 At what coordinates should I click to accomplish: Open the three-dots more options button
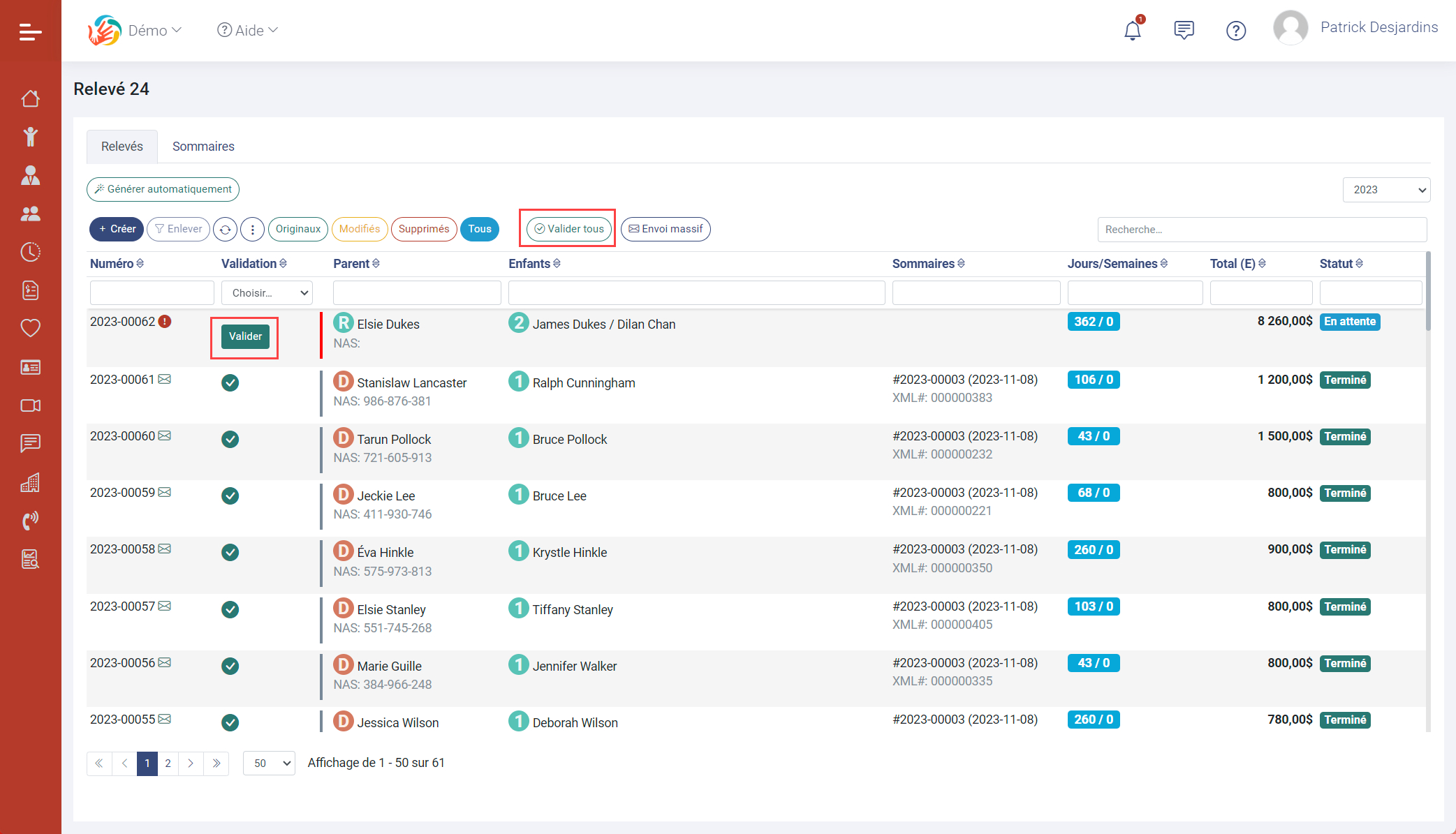pyautogui.click(x=252, y=229)
